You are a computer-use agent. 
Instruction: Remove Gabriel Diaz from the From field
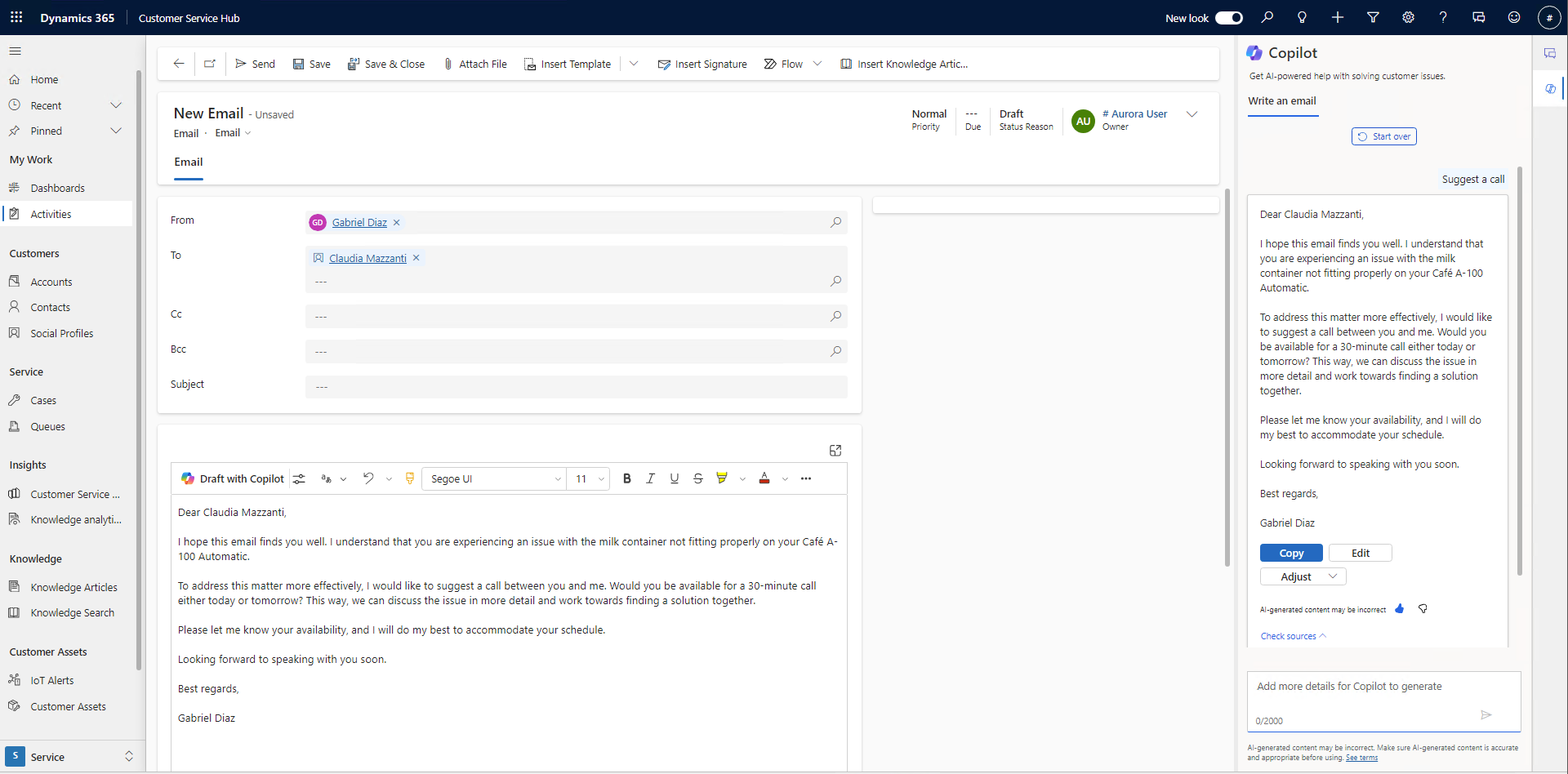397,222
